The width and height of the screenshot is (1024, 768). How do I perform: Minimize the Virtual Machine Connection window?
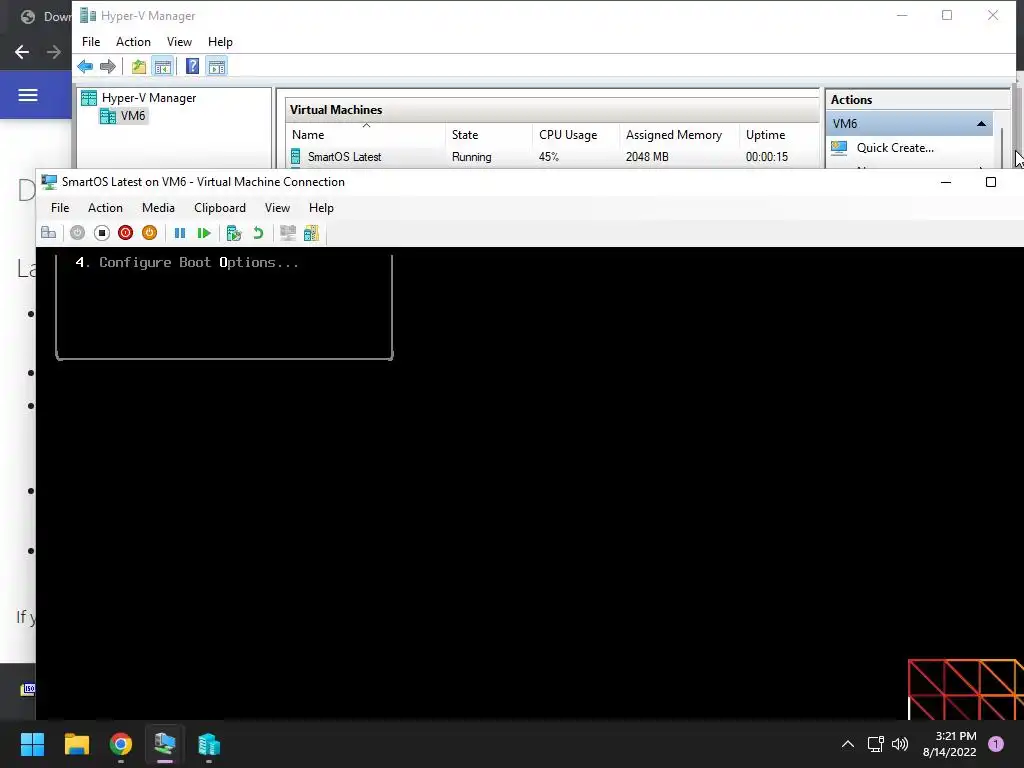[946, 182]
